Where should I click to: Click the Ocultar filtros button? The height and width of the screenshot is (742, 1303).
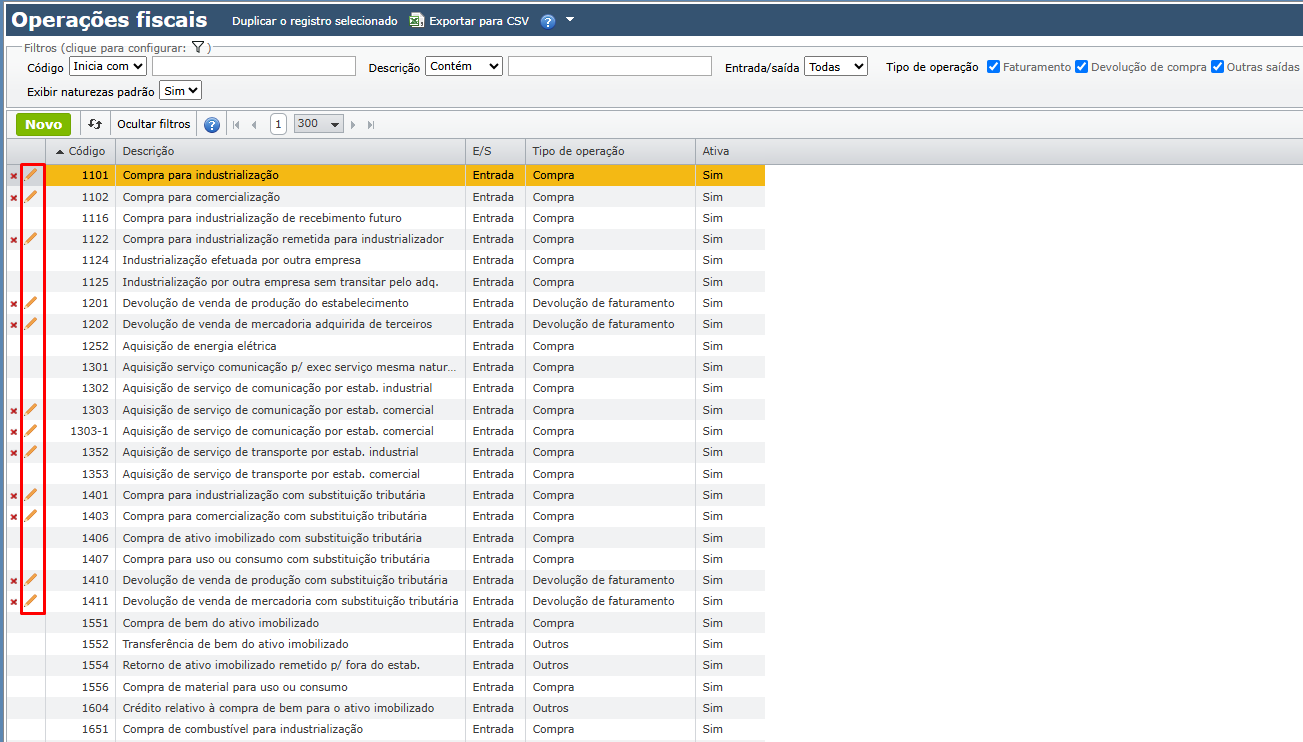point(153,124)
